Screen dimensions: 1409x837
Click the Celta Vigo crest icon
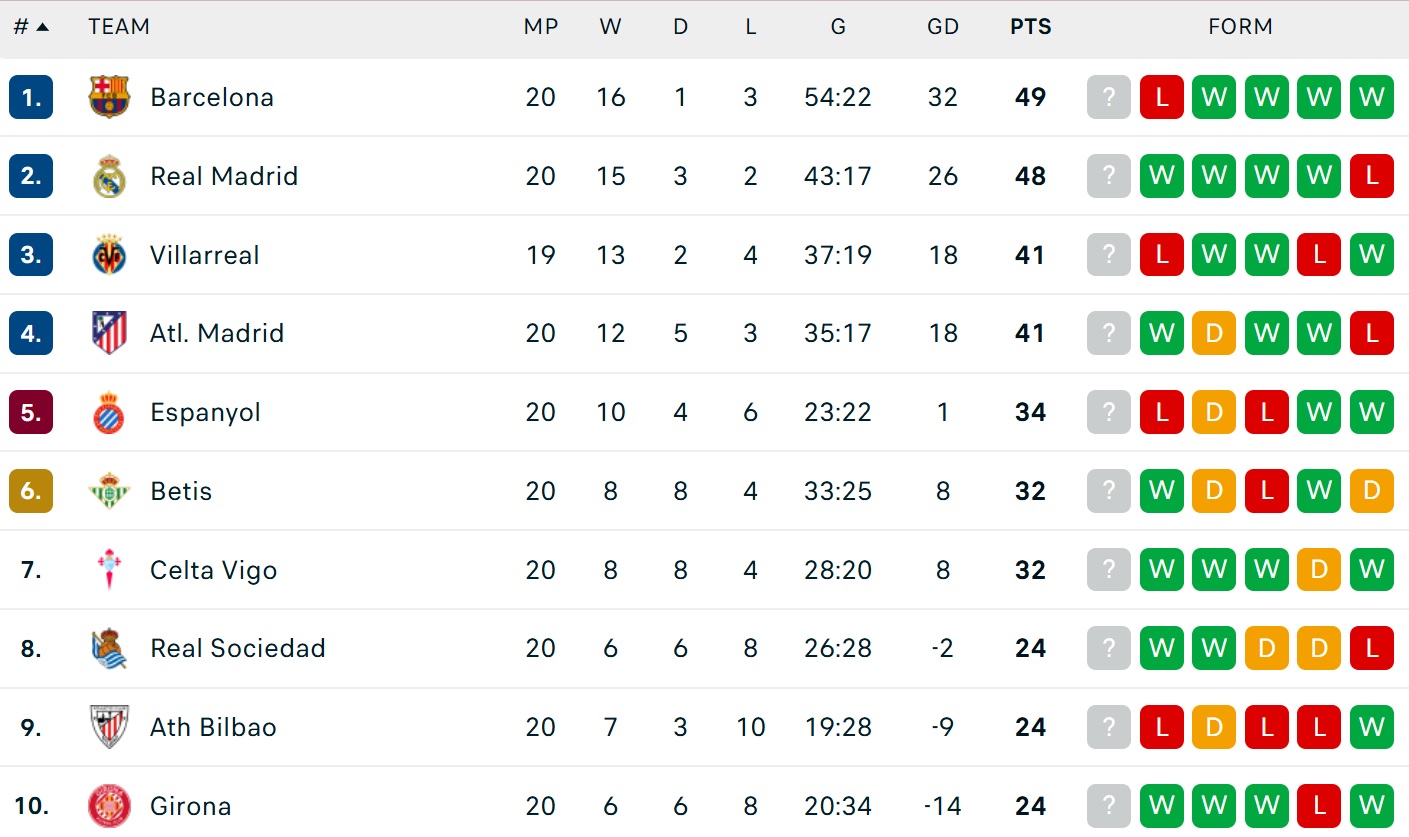109,570
